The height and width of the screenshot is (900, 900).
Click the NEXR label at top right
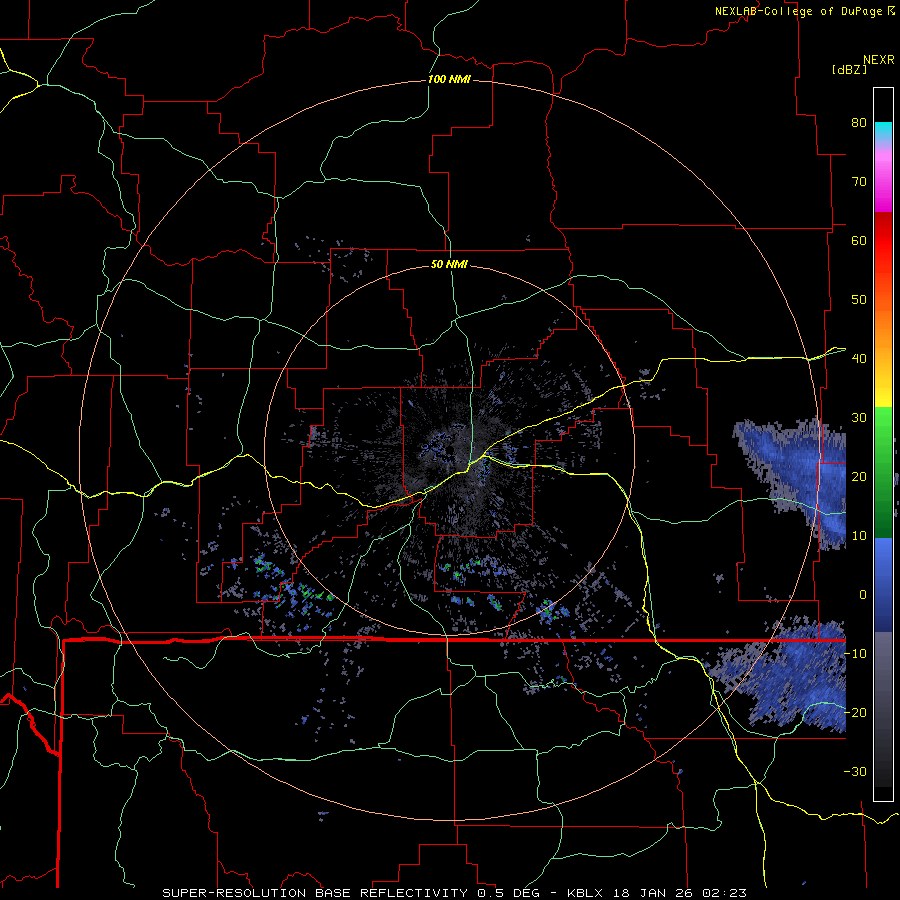(879, 60)
